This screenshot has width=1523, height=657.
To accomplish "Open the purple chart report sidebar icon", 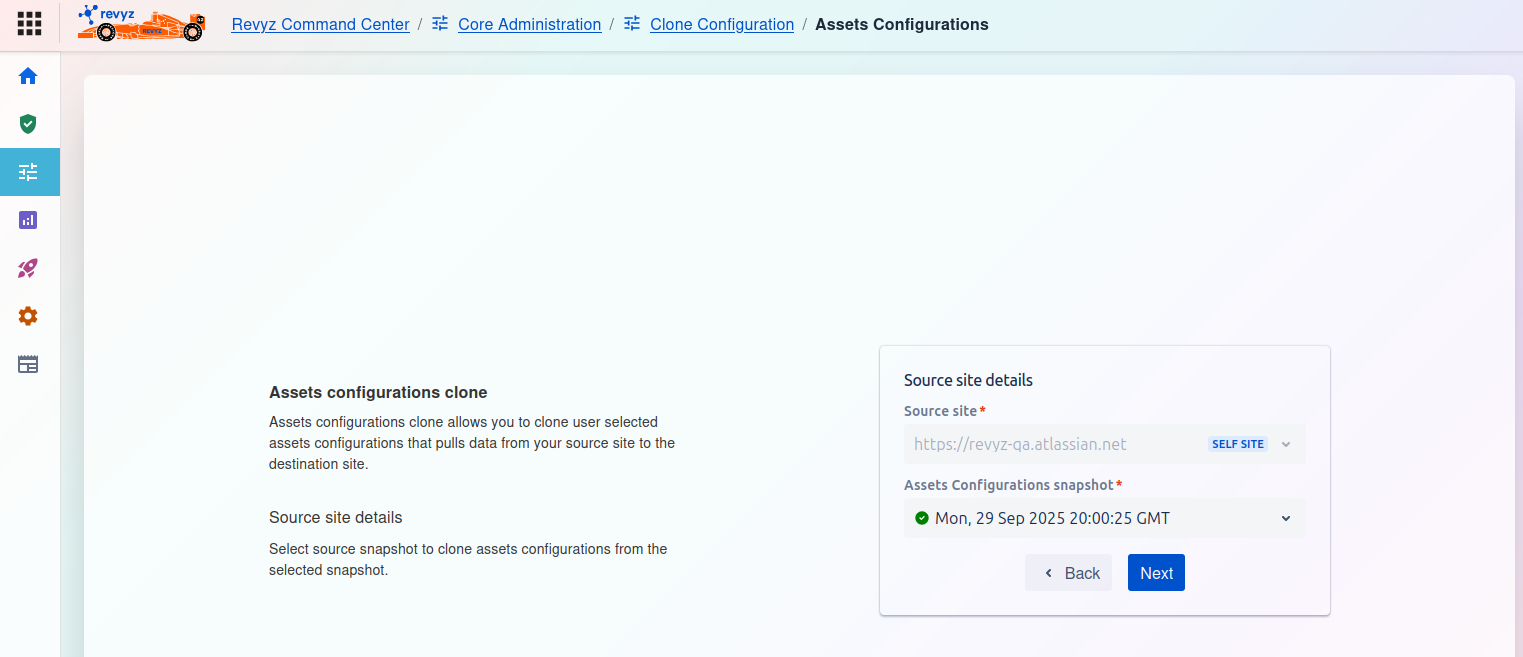I will coord(28,220).
